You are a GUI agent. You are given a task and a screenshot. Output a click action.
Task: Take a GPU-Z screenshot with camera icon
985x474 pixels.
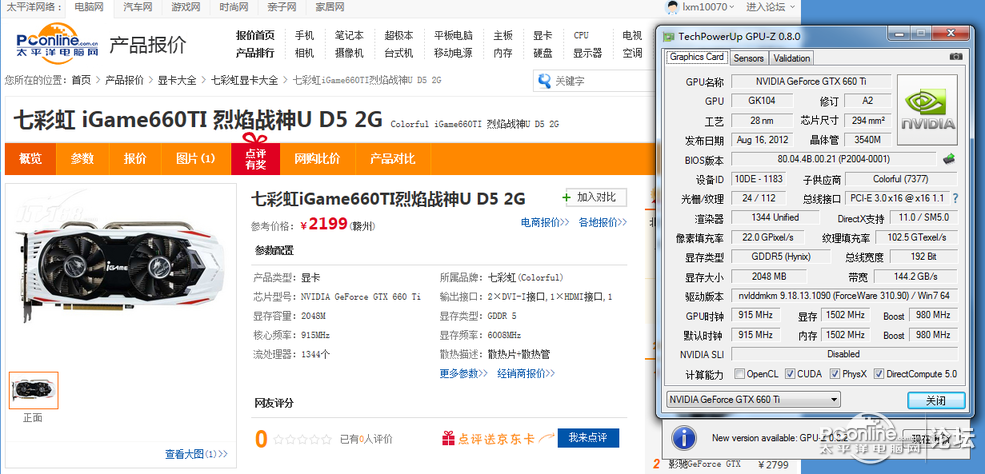point(955,57)
